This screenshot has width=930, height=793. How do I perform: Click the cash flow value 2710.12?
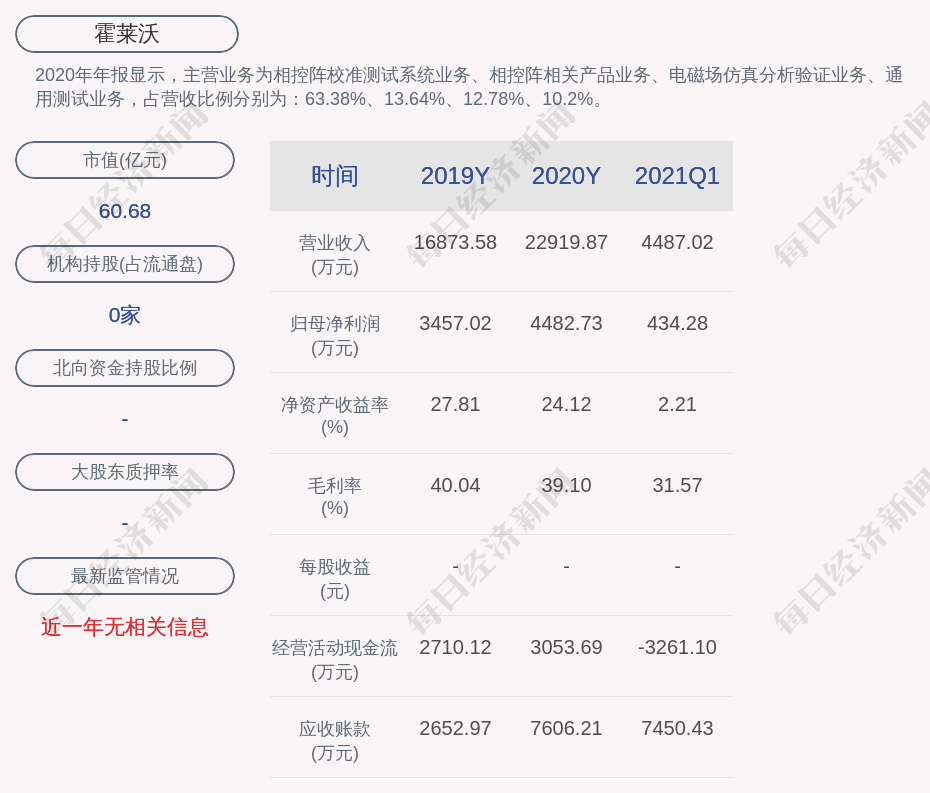point(455,648)
